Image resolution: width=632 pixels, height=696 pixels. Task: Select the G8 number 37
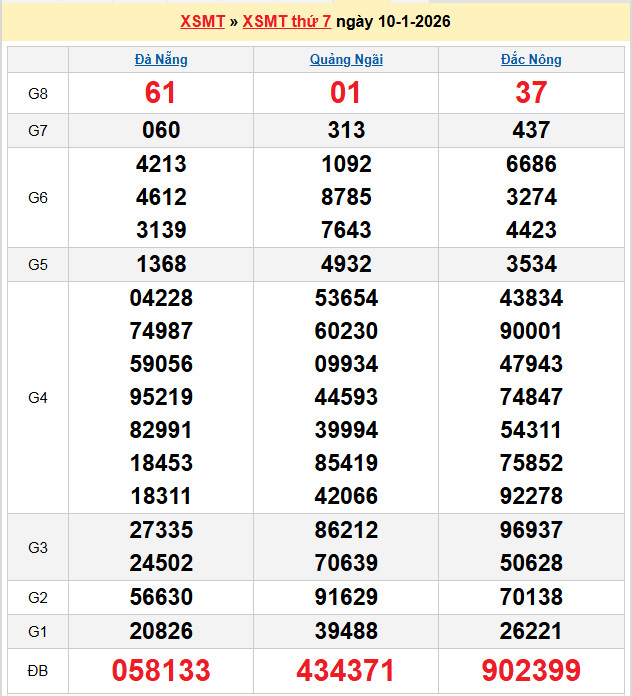pos(531,93)
